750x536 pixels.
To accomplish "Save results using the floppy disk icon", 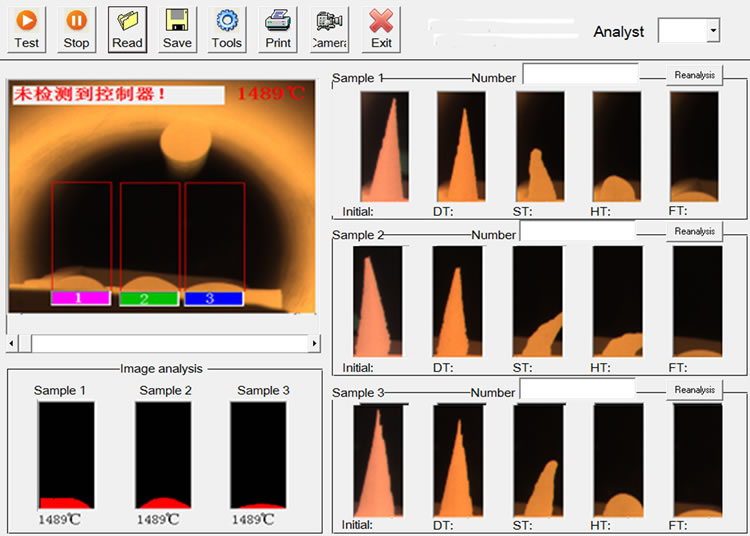I will (x=177, y=29).
